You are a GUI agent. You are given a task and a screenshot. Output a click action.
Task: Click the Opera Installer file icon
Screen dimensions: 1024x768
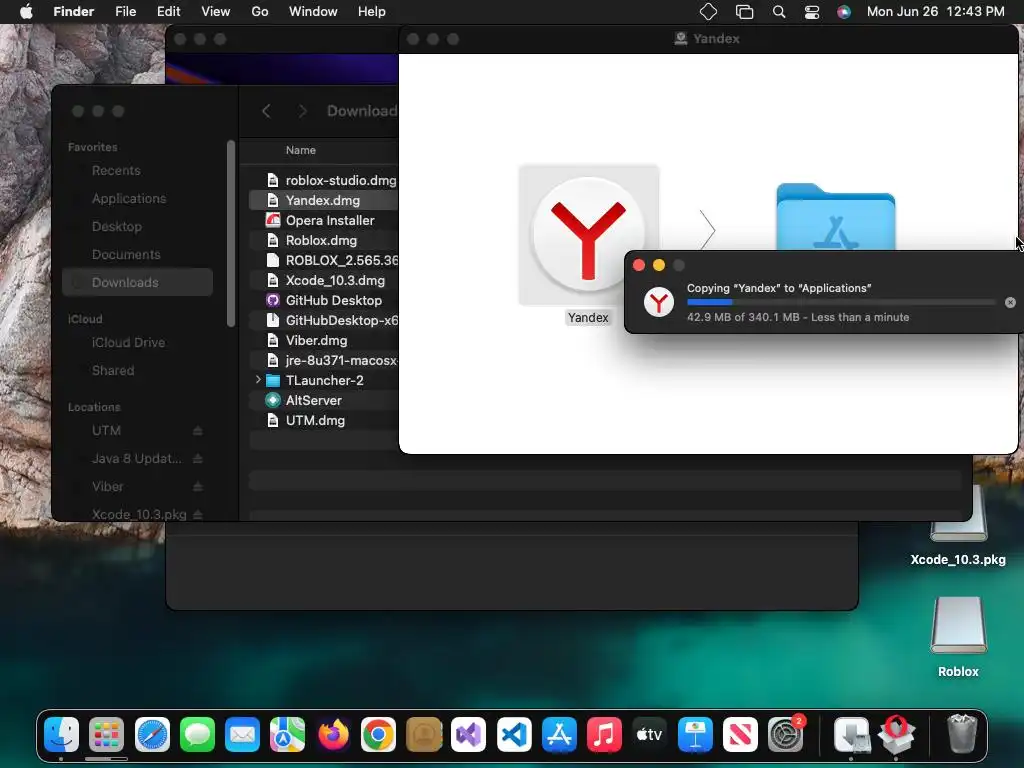point(273,221)
